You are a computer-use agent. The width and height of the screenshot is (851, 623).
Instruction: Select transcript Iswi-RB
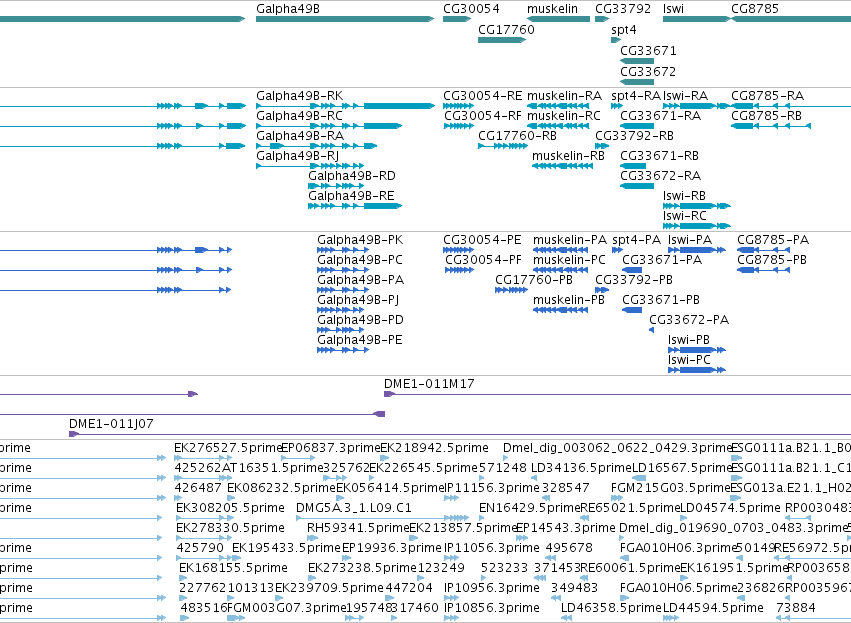(x=684, y=196)
